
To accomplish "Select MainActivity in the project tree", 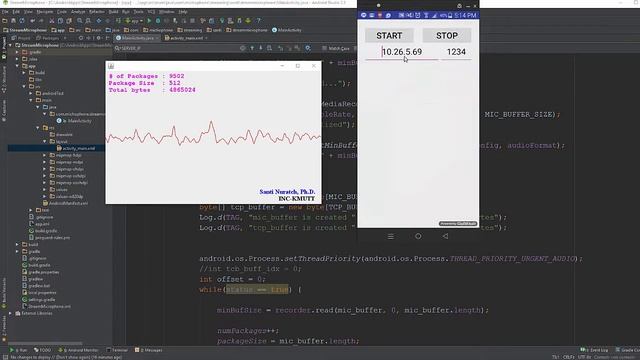I will [74, 121].
